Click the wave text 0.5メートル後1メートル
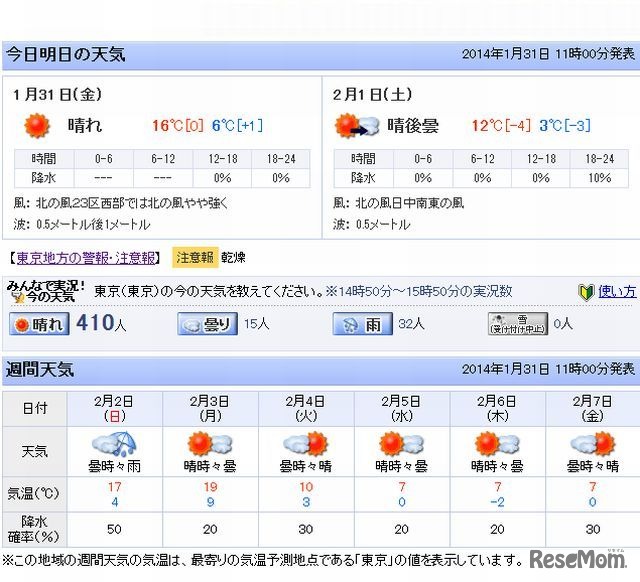640x582 pixels. (93, 224)
